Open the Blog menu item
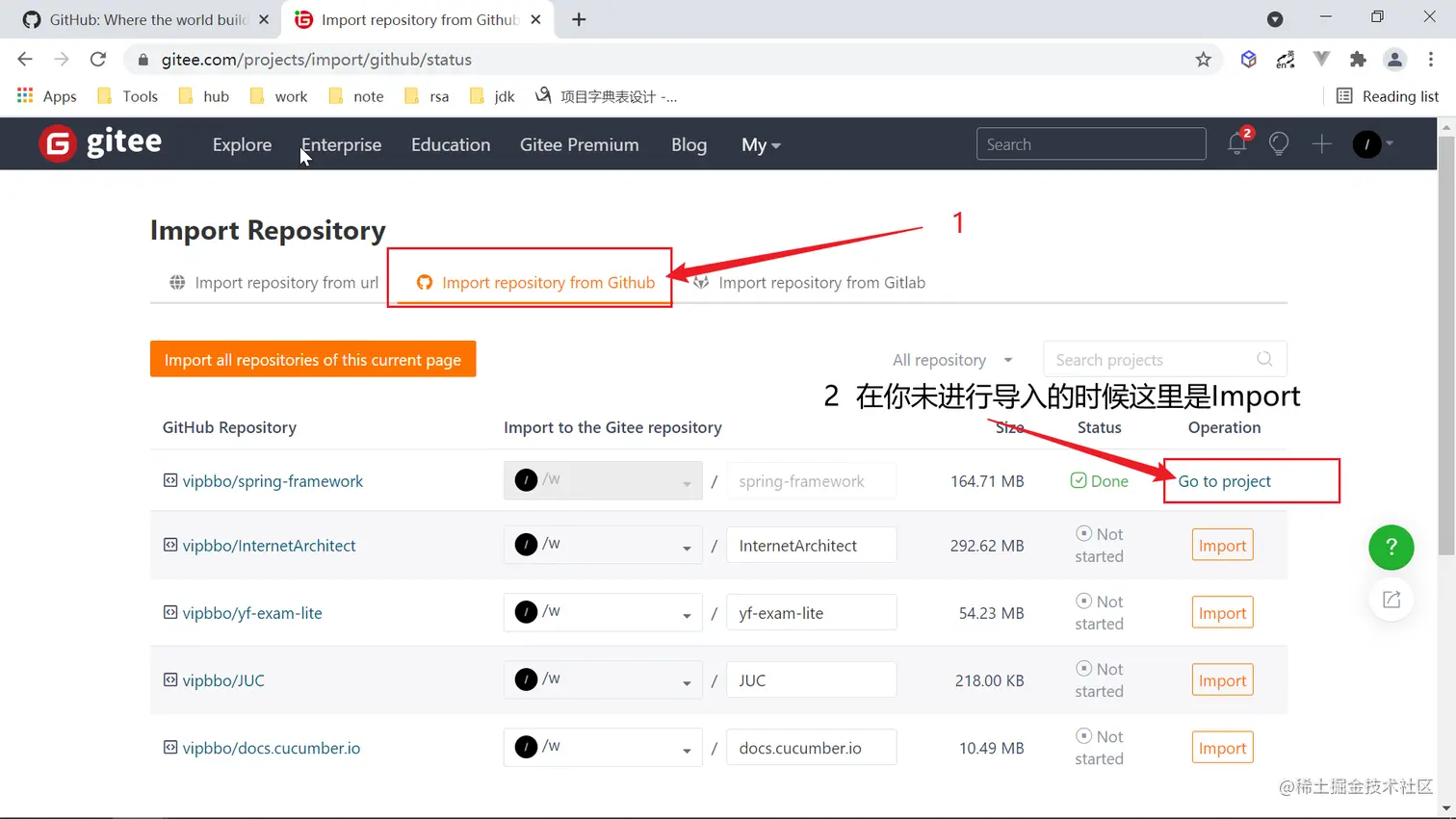Image resolution: width=1456 pixels, height=819 pixels. tap(689, 144)
